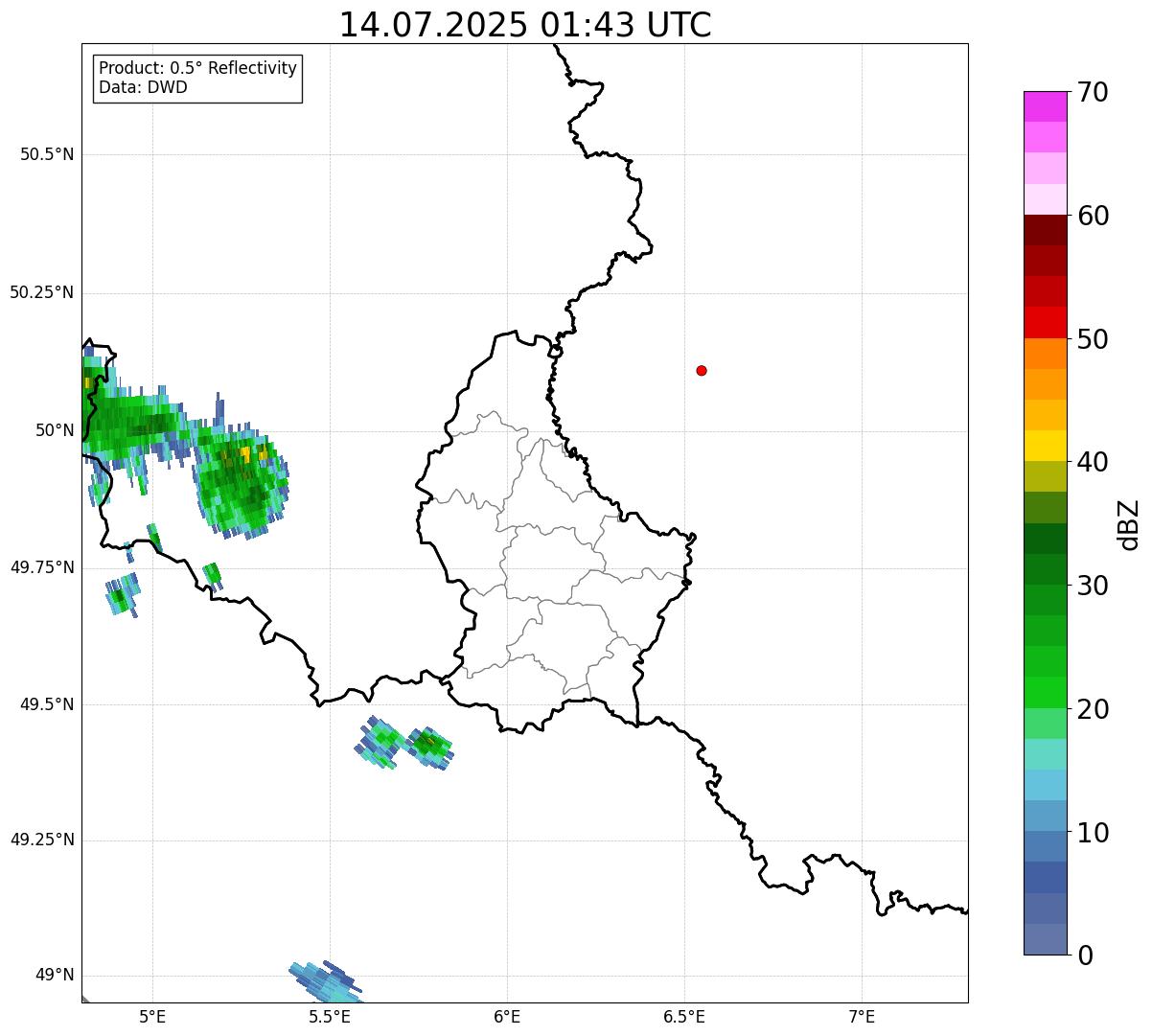Click the '5°E' longitude label
1152x1036 pixels.
point(152,1017)
